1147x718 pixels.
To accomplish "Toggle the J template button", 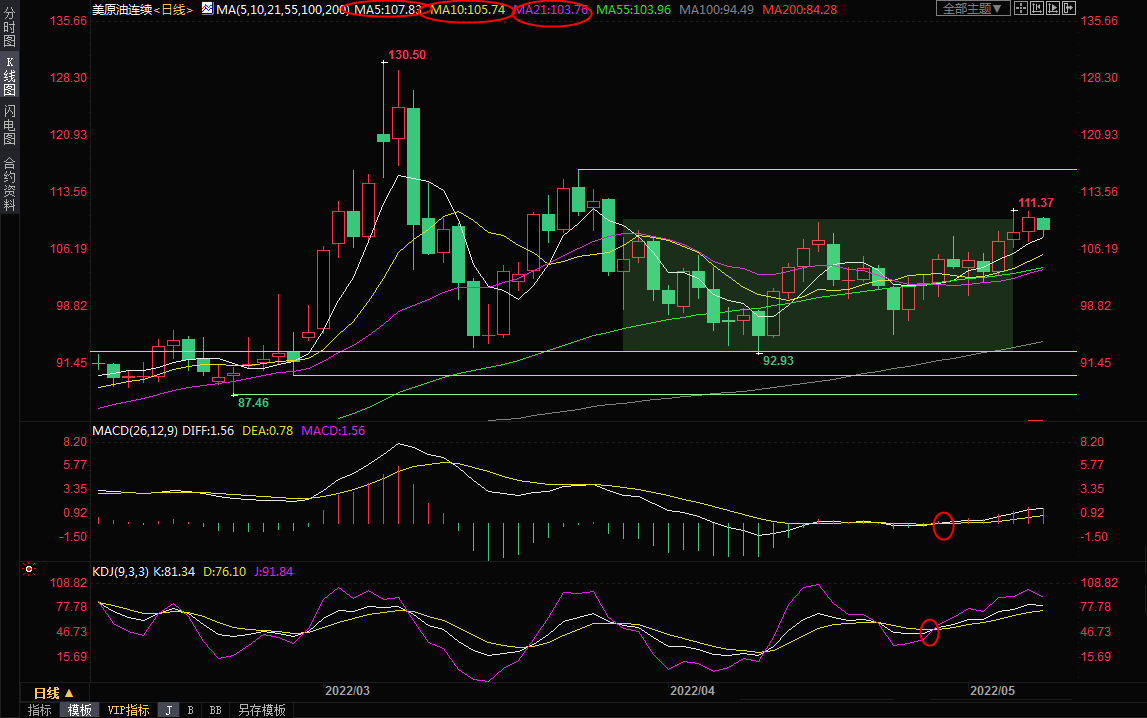I will click(168, 710).
